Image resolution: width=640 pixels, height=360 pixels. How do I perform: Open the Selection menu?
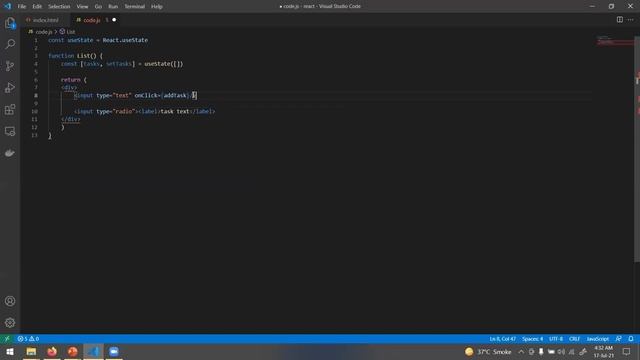click(59, 7)
